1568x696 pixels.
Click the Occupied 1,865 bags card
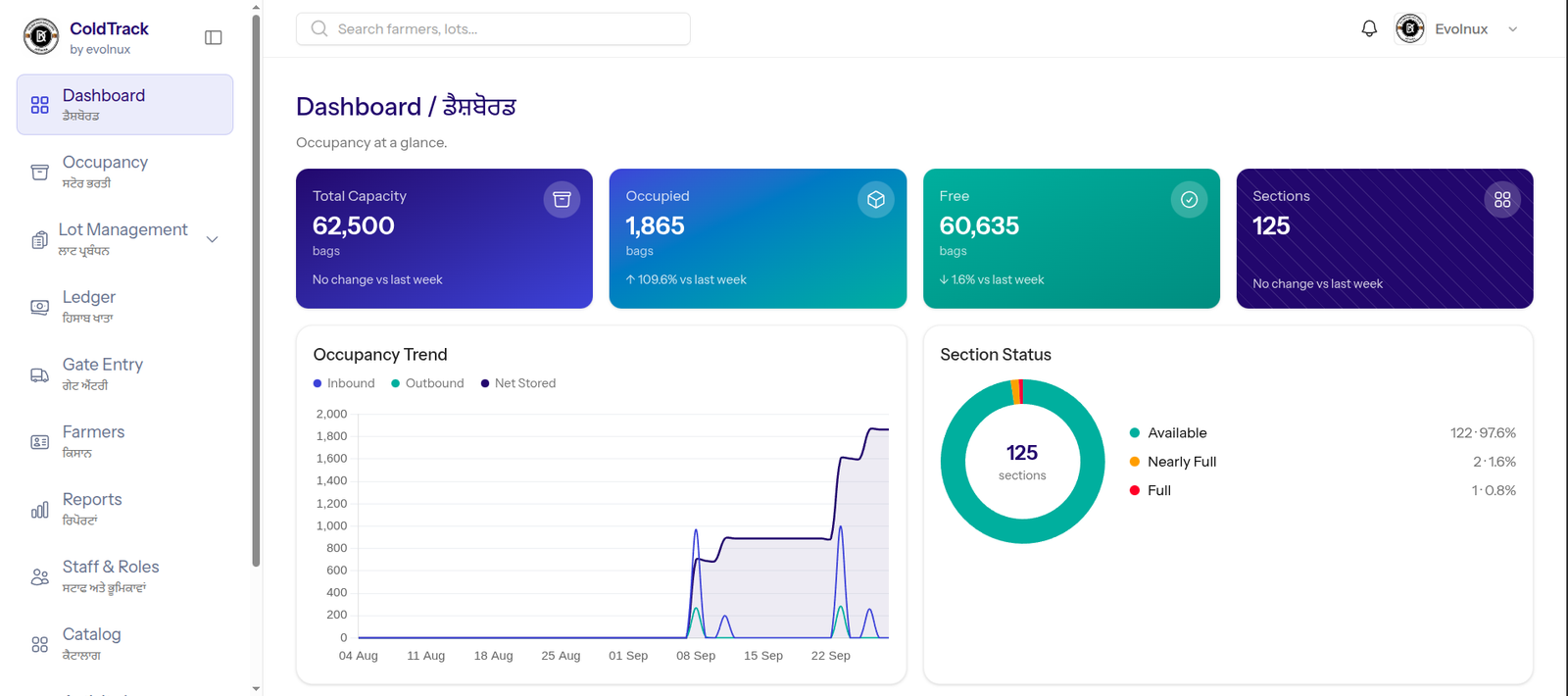[x=758, y=238]
